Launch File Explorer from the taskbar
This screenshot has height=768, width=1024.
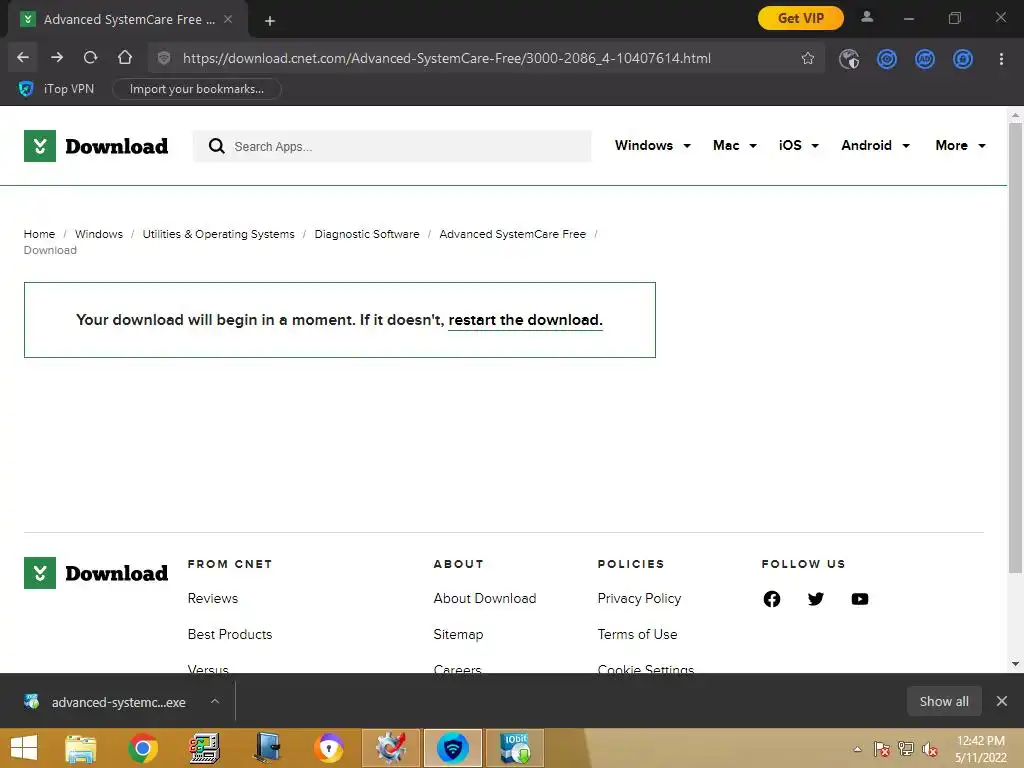[81, 748]
